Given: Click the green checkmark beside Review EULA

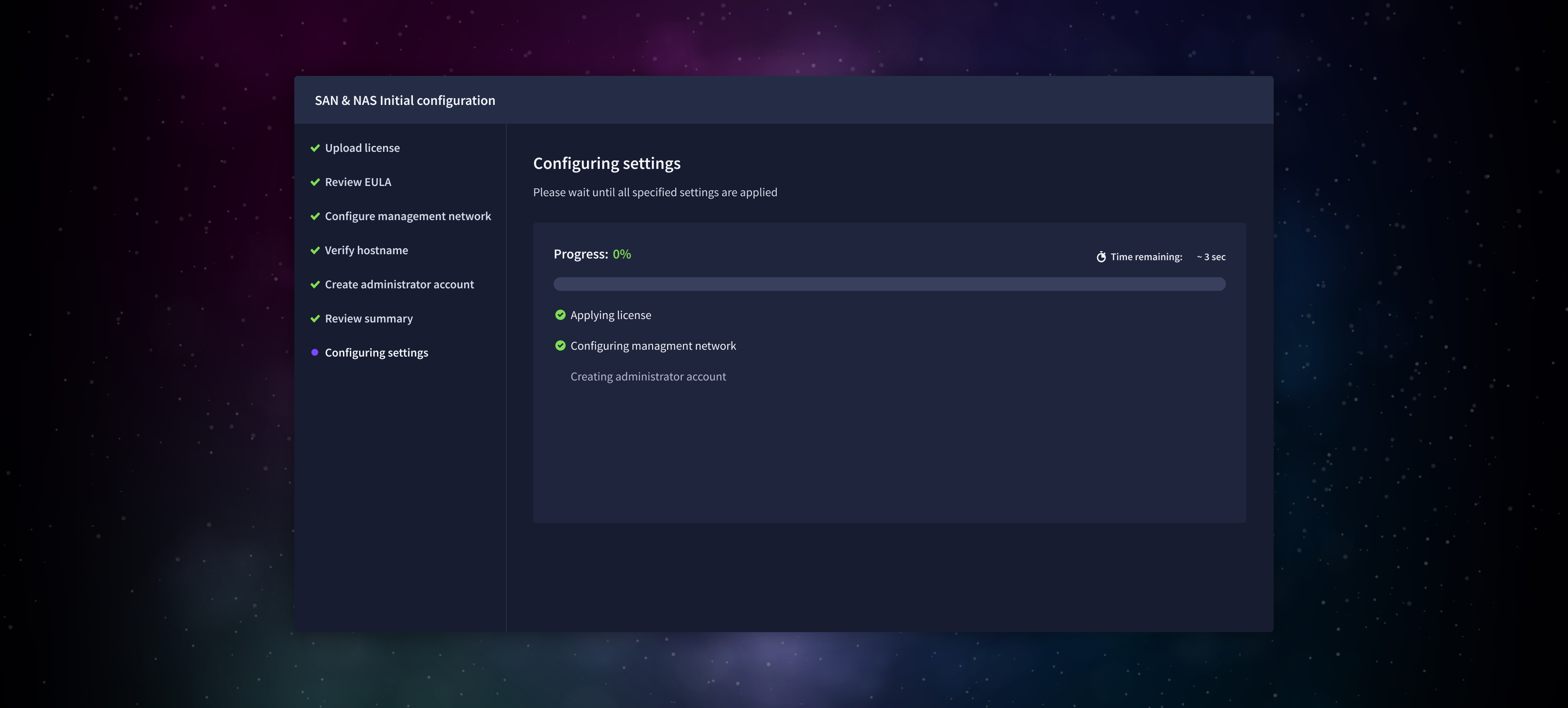Looking at the screenshot, I should coord(315,182).
